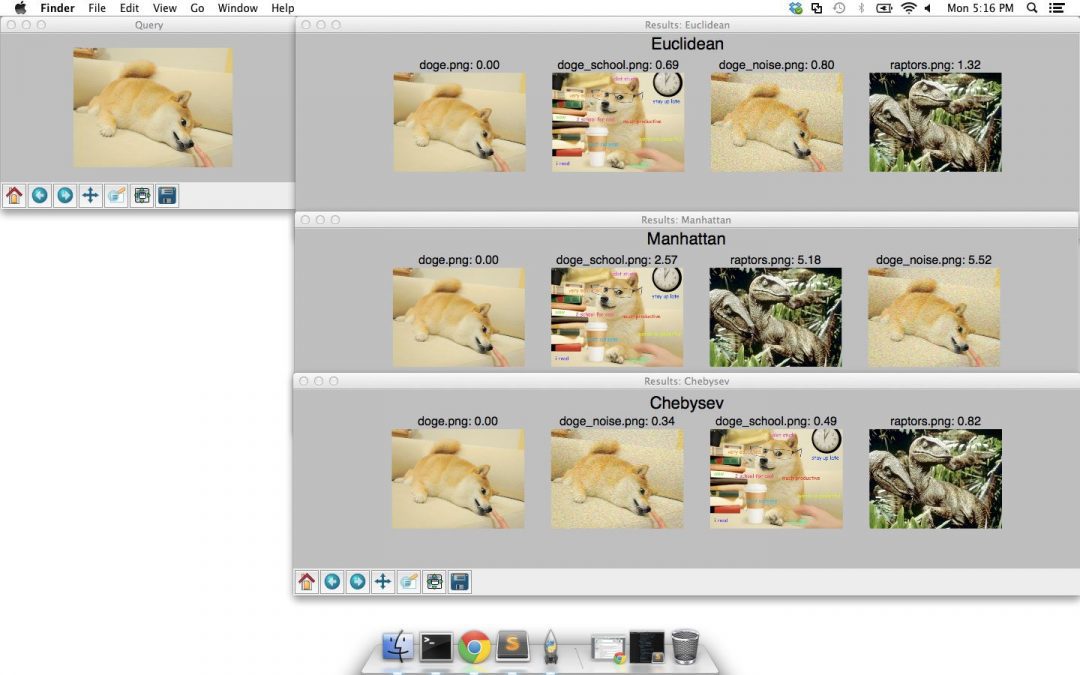Open the Finder application menu
The width and height of the screenshot is (1080, 675).
click(57, 8)
